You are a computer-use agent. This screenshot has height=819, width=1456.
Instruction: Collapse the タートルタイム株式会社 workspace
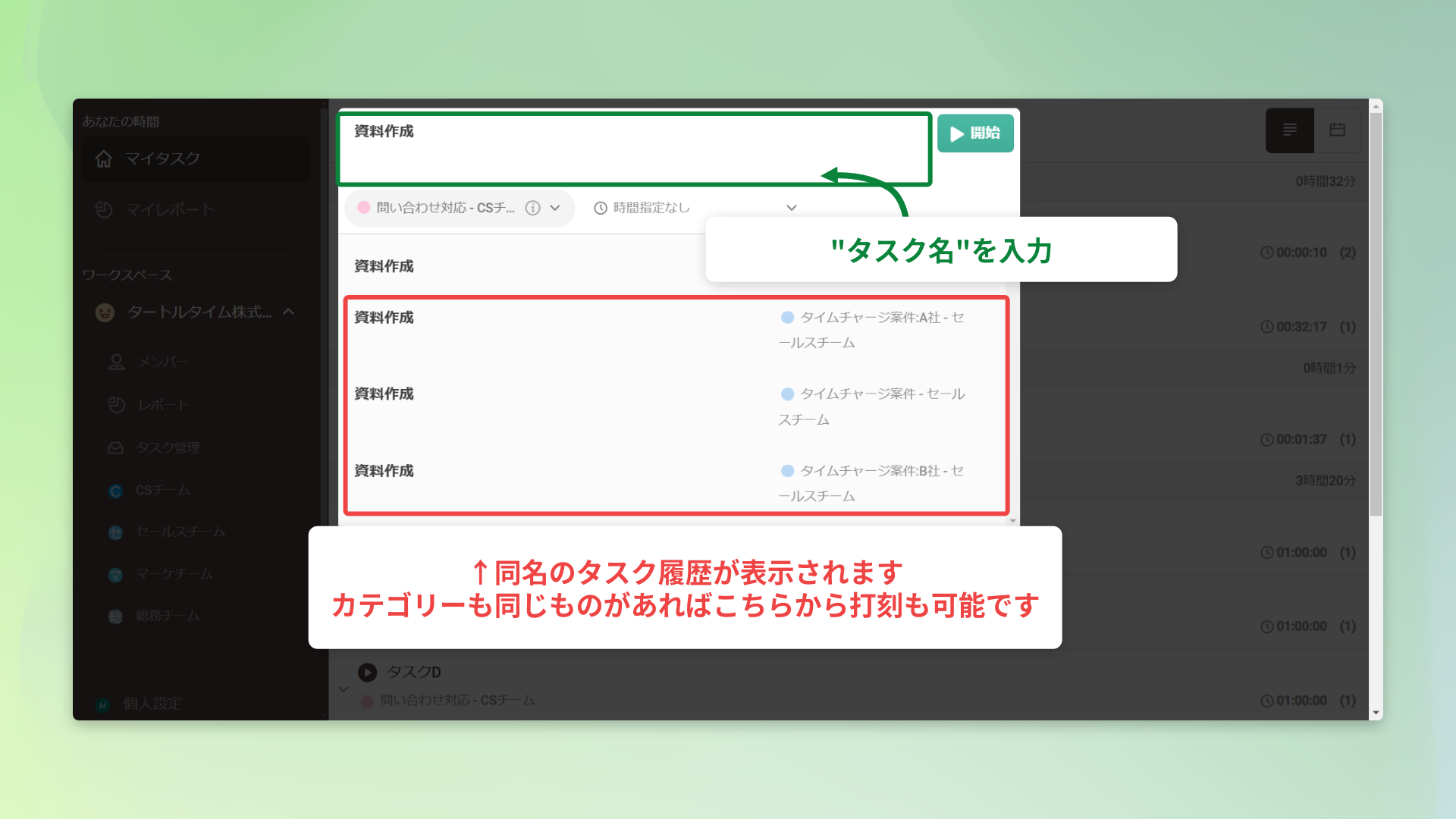point(287,312)
